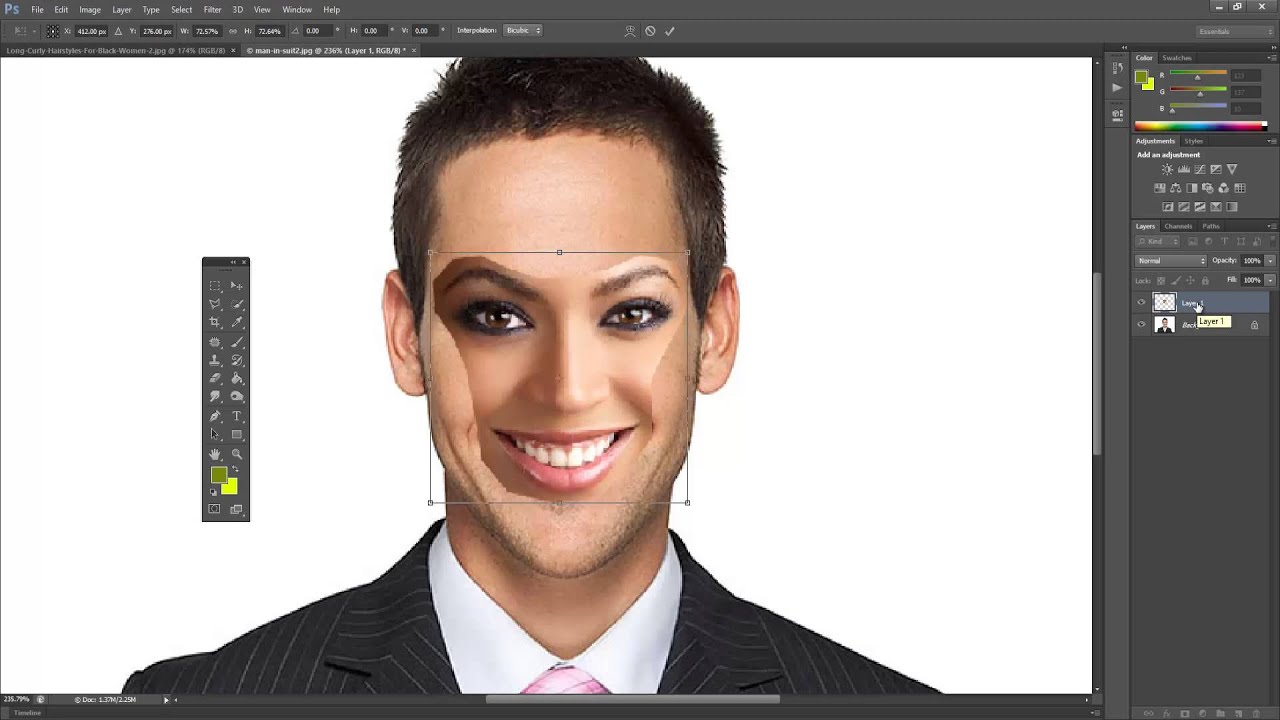Set reference point location grid

[53, 31]
